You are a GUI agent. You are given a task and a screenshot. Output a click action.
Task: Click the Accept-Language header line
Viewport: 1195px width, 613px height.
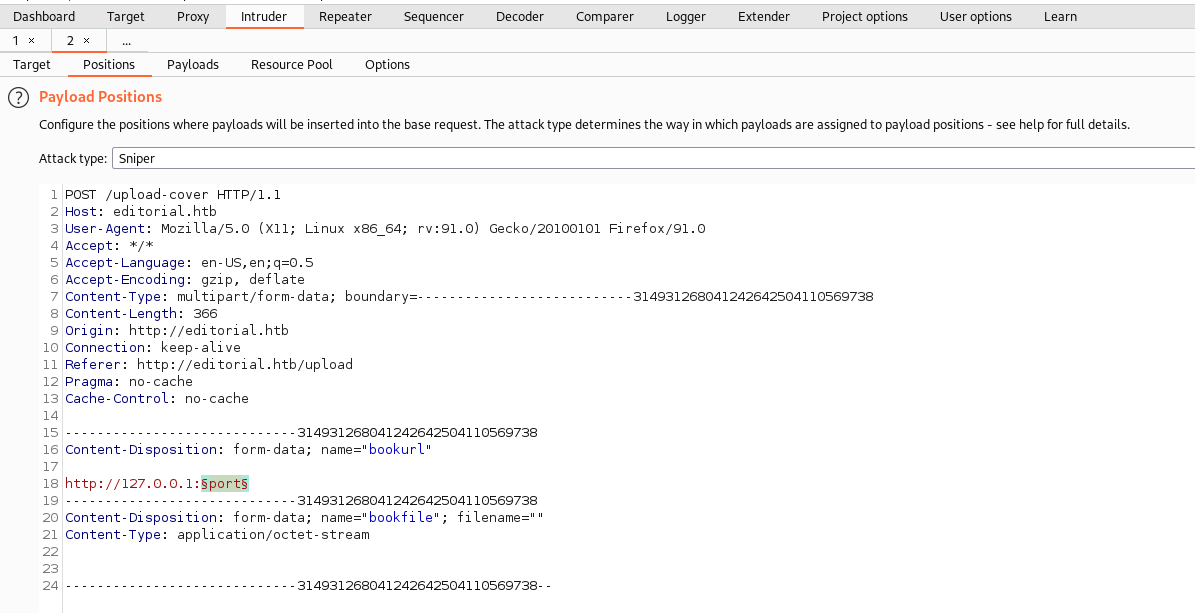pos(189,262)
